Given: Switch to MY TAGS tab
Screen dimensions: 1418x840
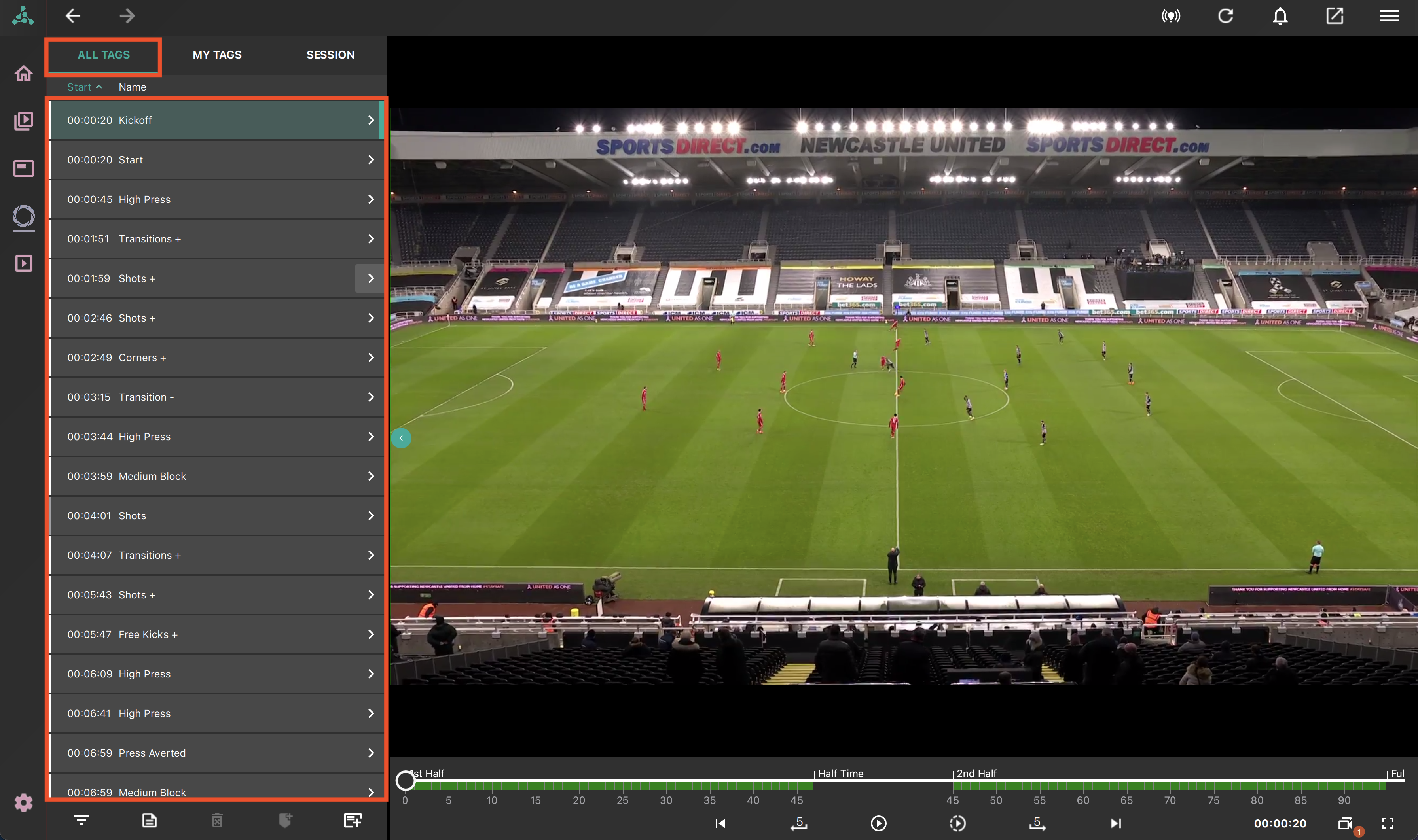Looking at the screenshot, I should pos(217,55).
